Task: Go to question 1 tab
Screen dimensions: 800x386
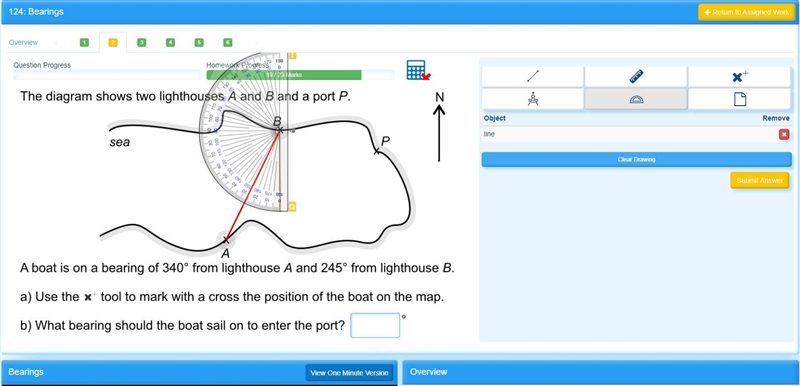Action: coord(84,43)
